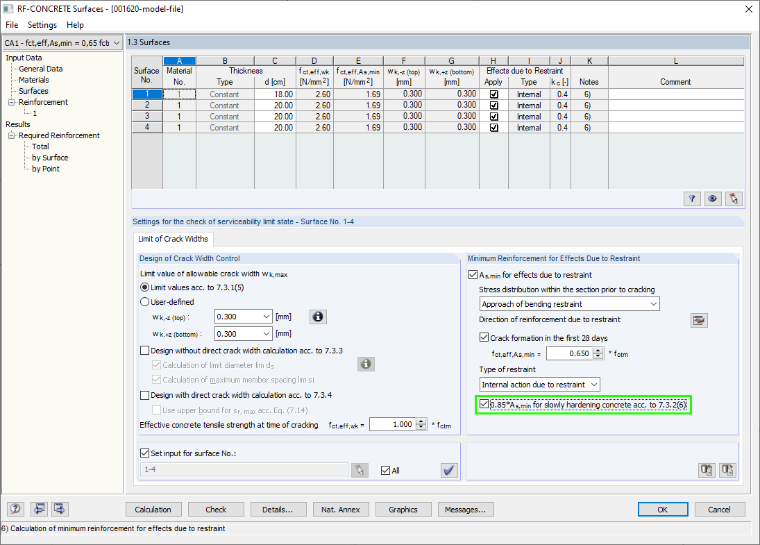Viewport: 760px width, 545px height.
Task: Toggle As,min for effects due to restraint
Action: click(x=473, y=274)
